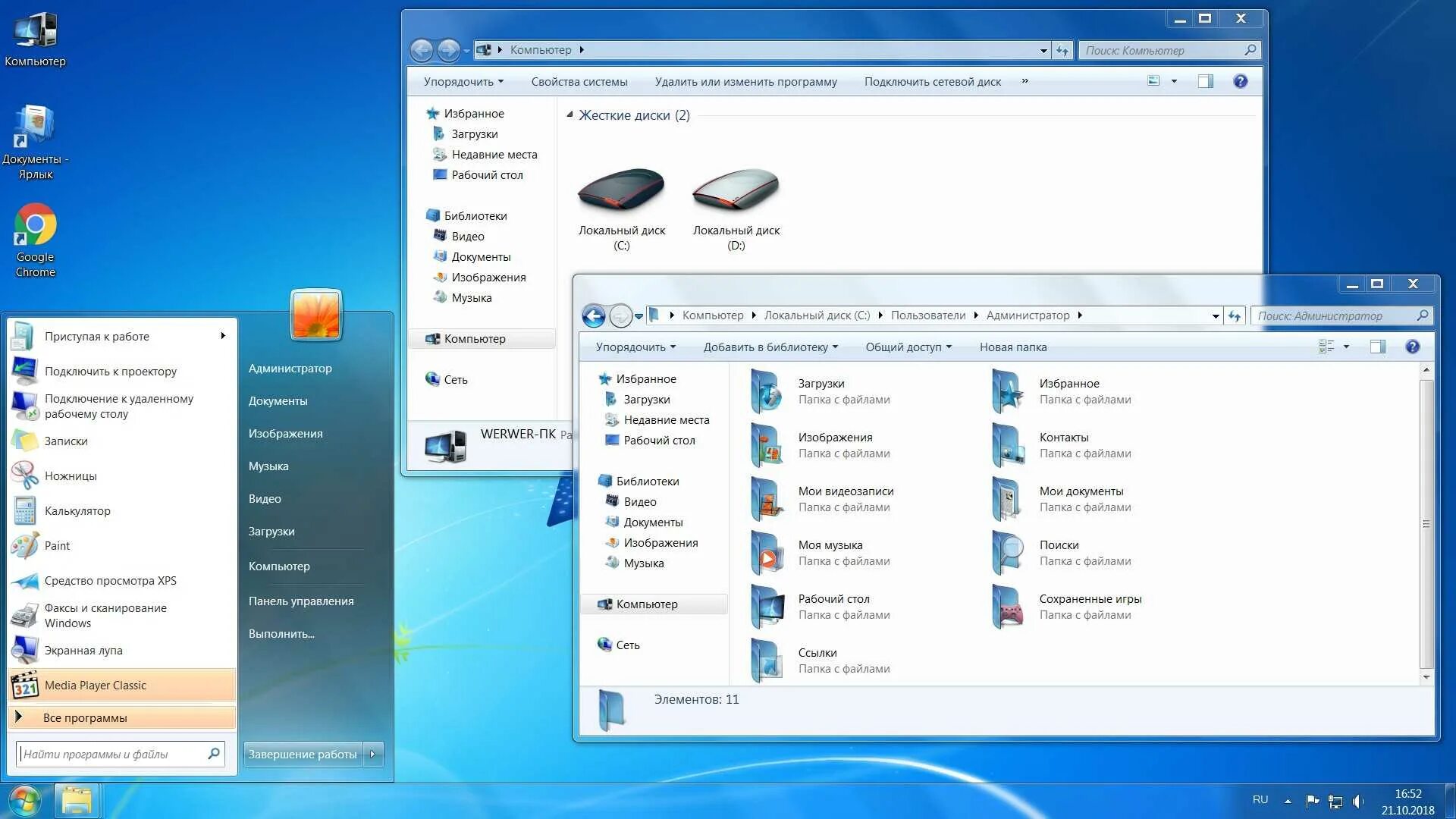Open Мои видеозаписи folder icon
This screenshot has width=1456, height=819.
(x=770, y=497)
